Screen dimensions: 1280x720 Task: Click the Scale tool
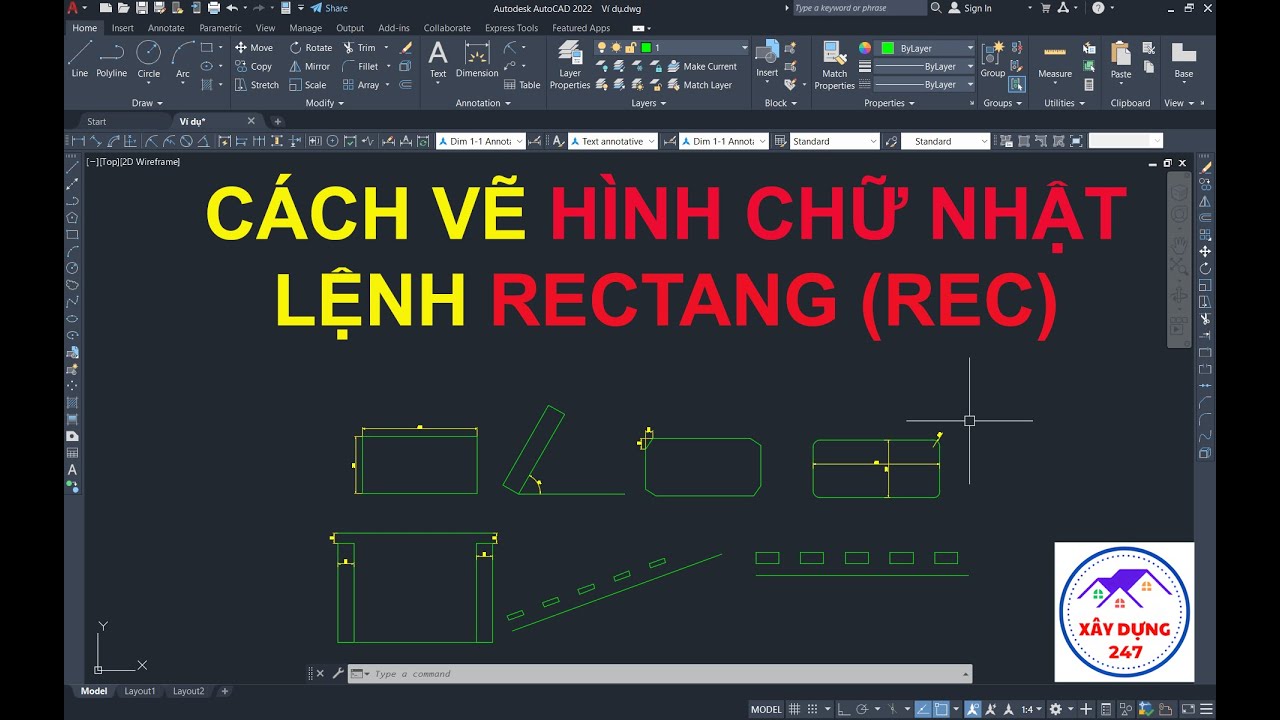pyautogui.click(x=307, y=85)
